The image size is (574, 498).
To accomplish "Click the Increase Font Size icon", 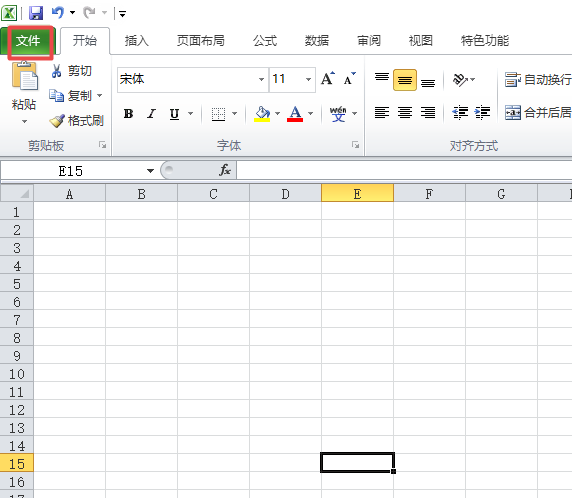I will [x=328, y=78].
